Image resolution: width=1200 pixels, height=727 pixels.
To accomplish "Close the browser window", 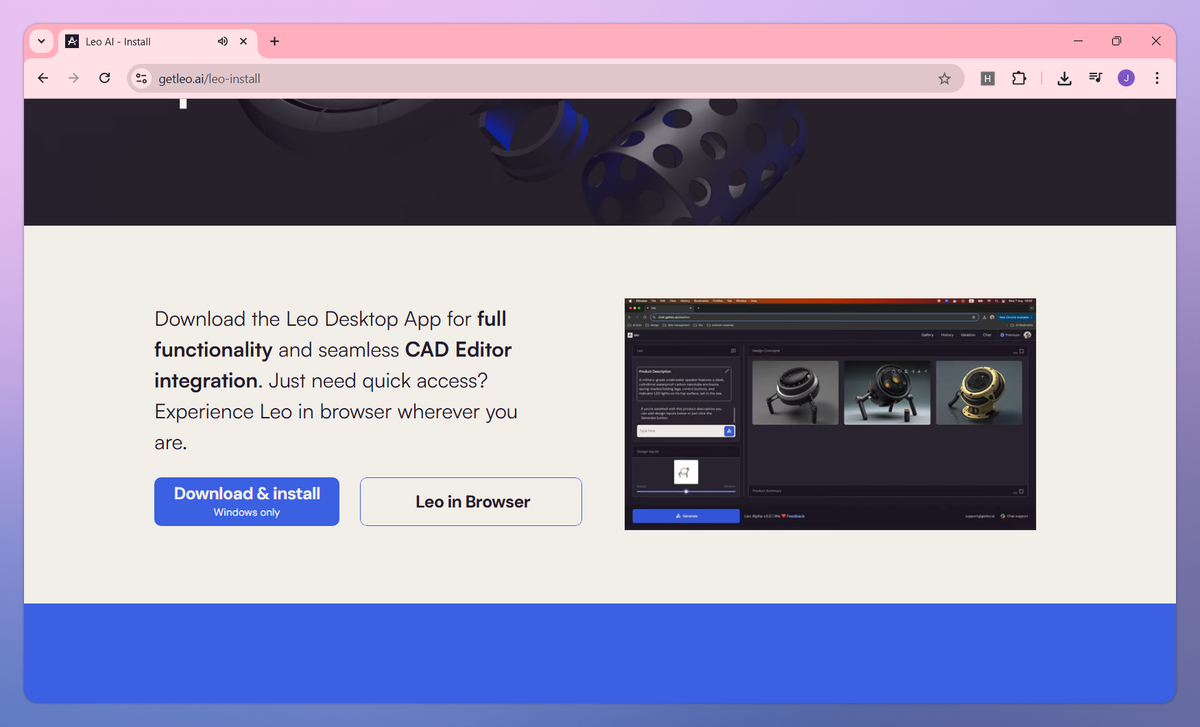I will point(1156,41).
